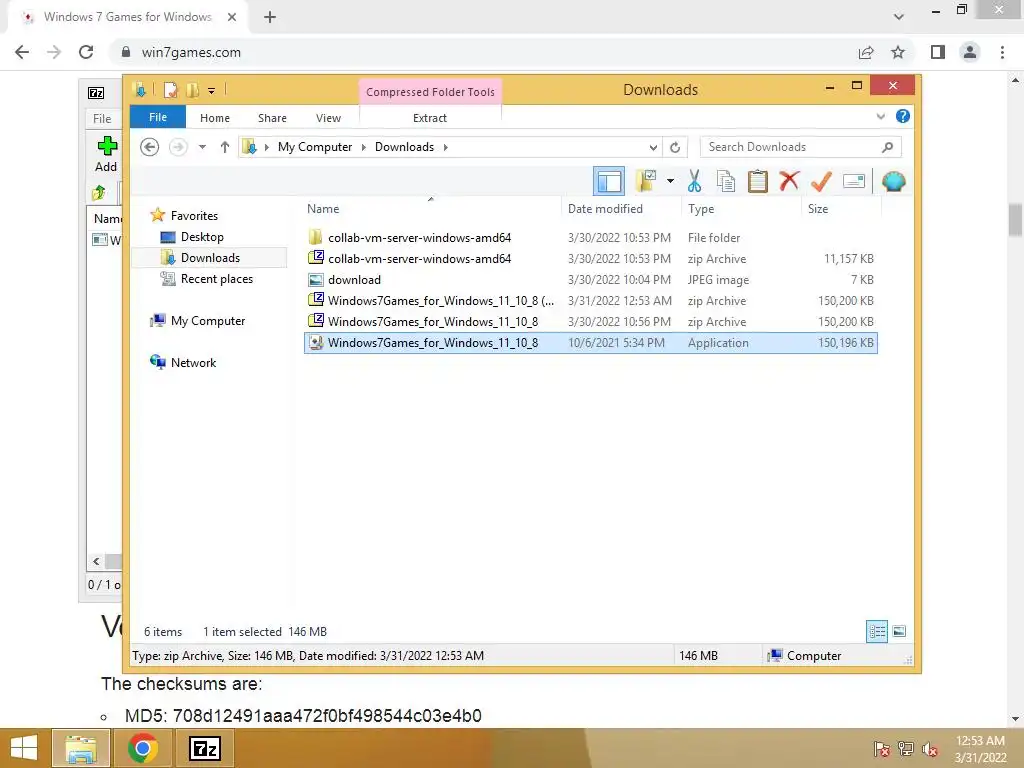Viewport: 1024px width, 768px height.
Task: Sort by Date modified column header
Action: tap(620, 209)
